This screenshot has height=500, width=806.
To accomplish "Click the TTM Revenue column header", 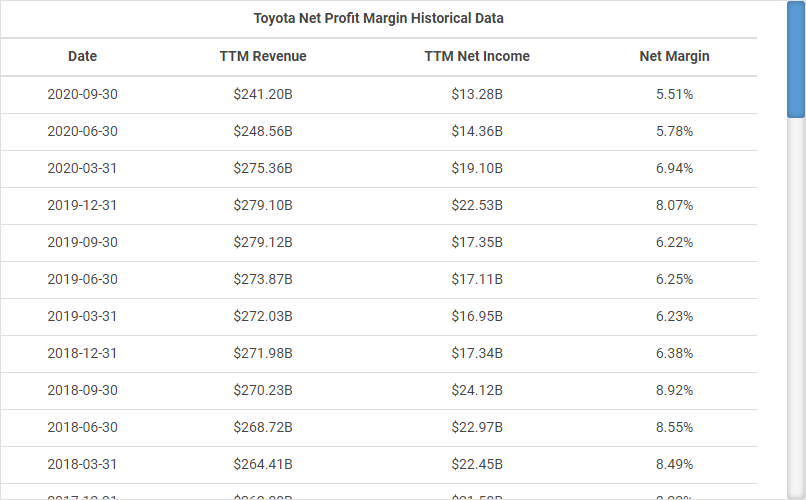I will [x=263, y=57].
